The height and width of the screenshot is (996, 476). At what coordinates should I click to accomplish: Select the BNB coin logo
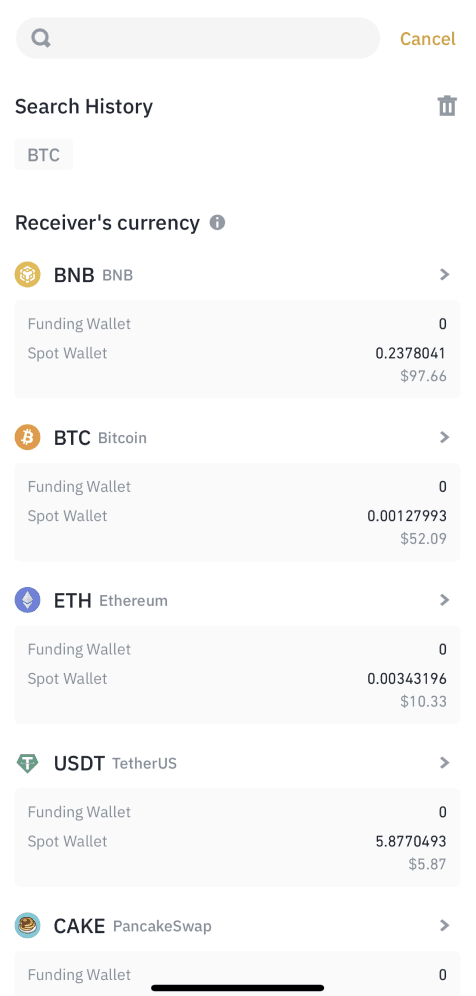pyautogui.click(x=27, y=274)
